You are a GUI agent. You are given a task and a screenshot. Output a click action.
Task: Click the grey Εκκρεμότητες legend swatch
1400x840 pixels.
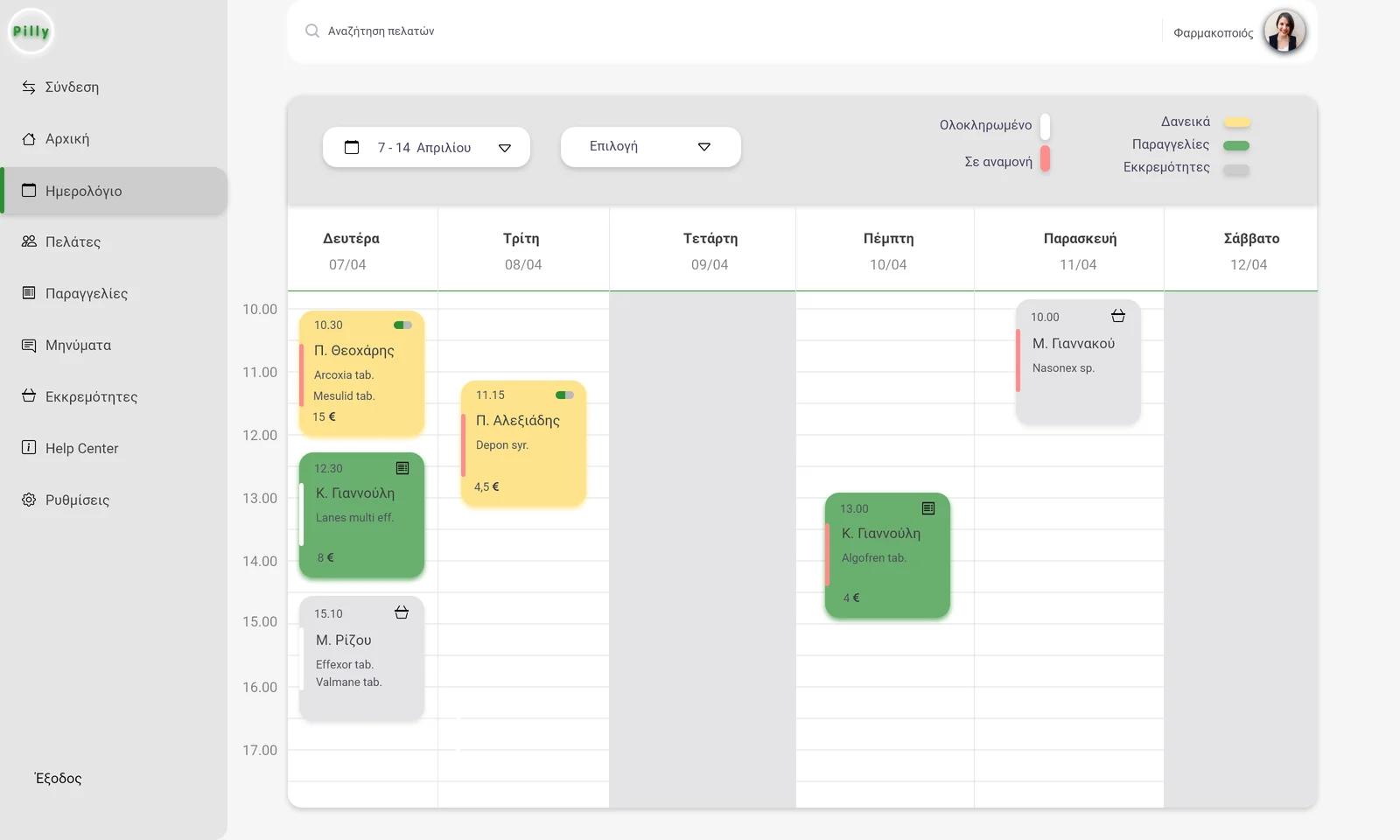1236,170
